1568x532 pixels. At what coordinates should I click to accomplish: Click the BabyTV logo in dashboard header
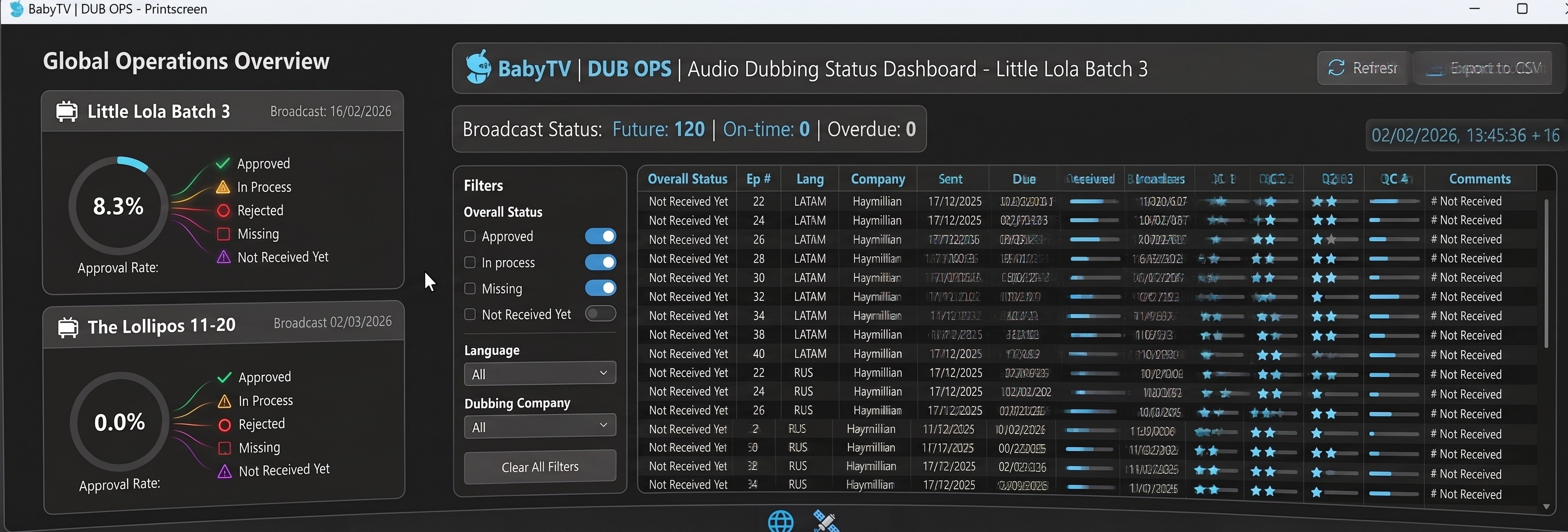coord(478,67)
